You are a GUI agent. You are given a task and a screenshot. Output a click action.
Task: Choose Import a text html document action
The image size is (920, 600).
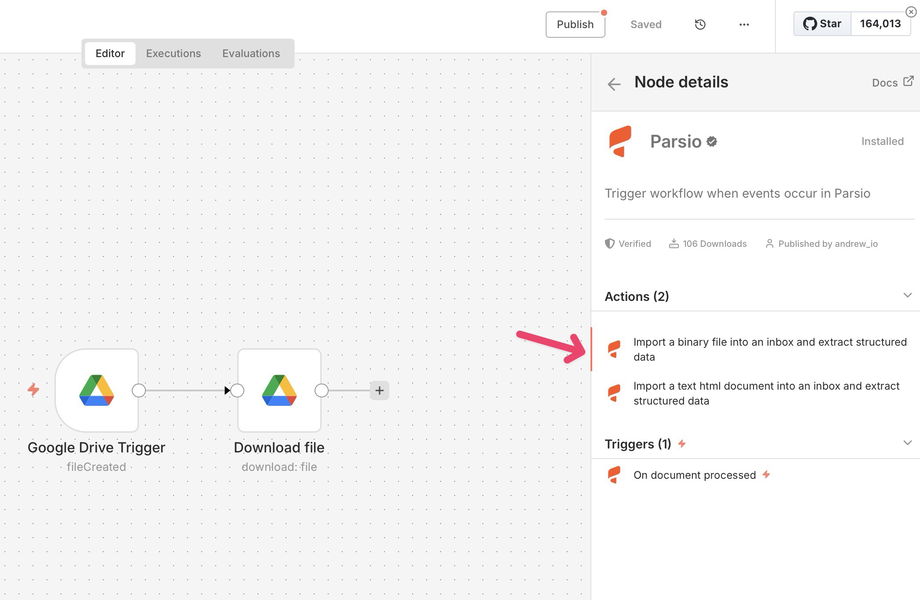(765, 393)
